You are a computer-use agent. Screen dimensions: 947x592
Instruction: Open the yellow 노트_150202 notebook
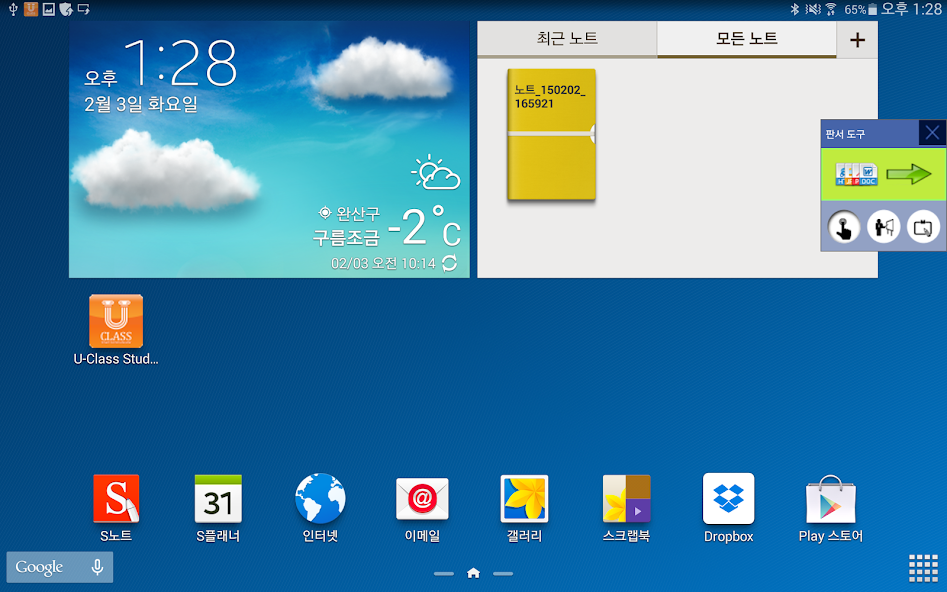pyautogui.click(x=551, y=135)
